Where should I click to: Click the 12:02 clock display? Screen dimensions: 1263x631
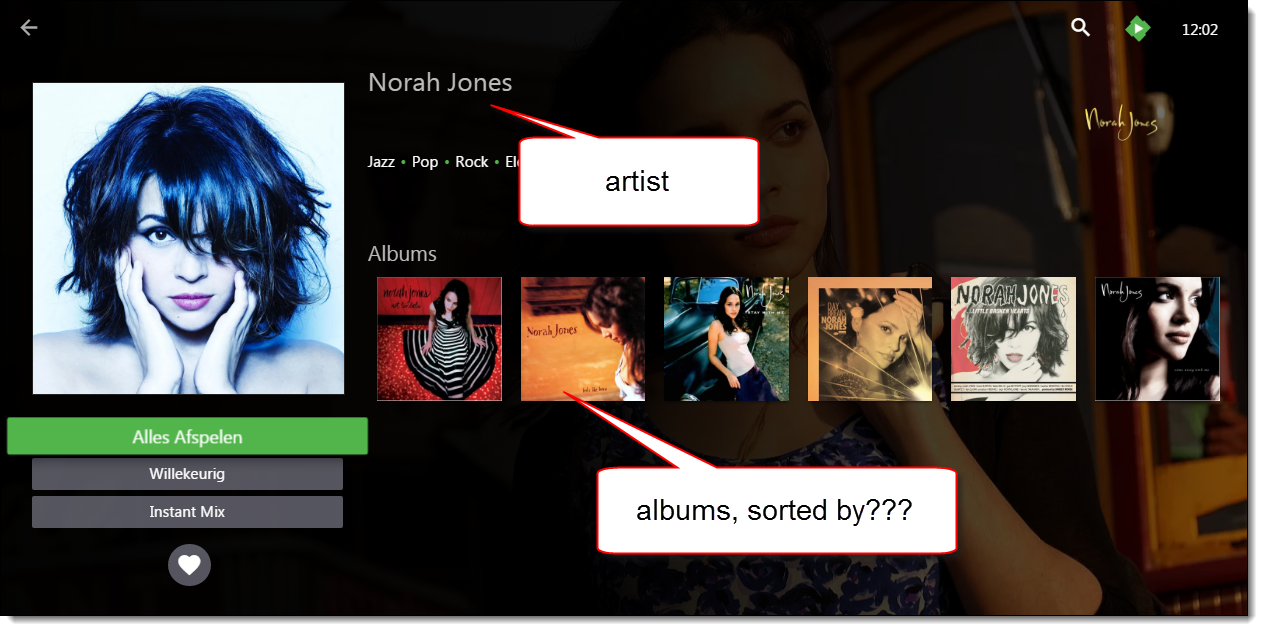(1200, 30)
